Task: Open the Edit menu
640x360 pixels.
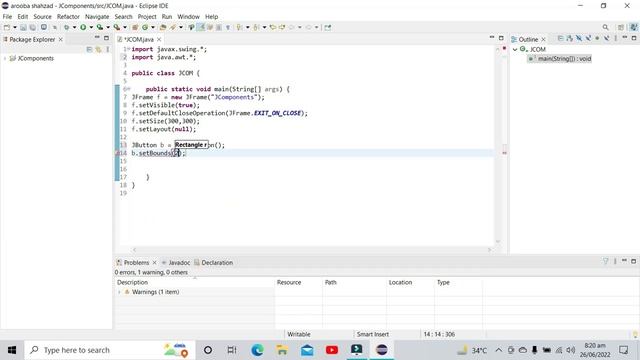Action: pyautogui.click(x=23, y=17)
